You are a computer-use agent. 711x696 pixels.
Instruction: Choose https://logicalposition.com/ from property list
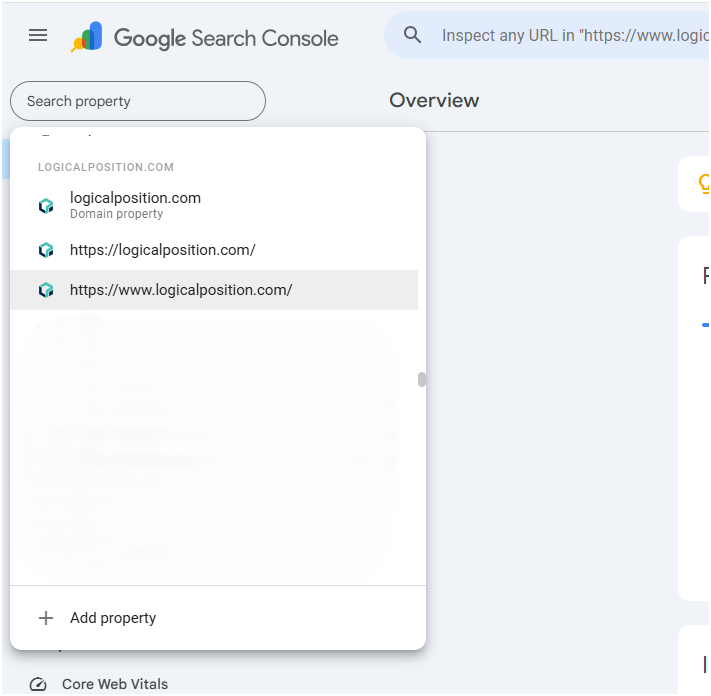[162, 250]
